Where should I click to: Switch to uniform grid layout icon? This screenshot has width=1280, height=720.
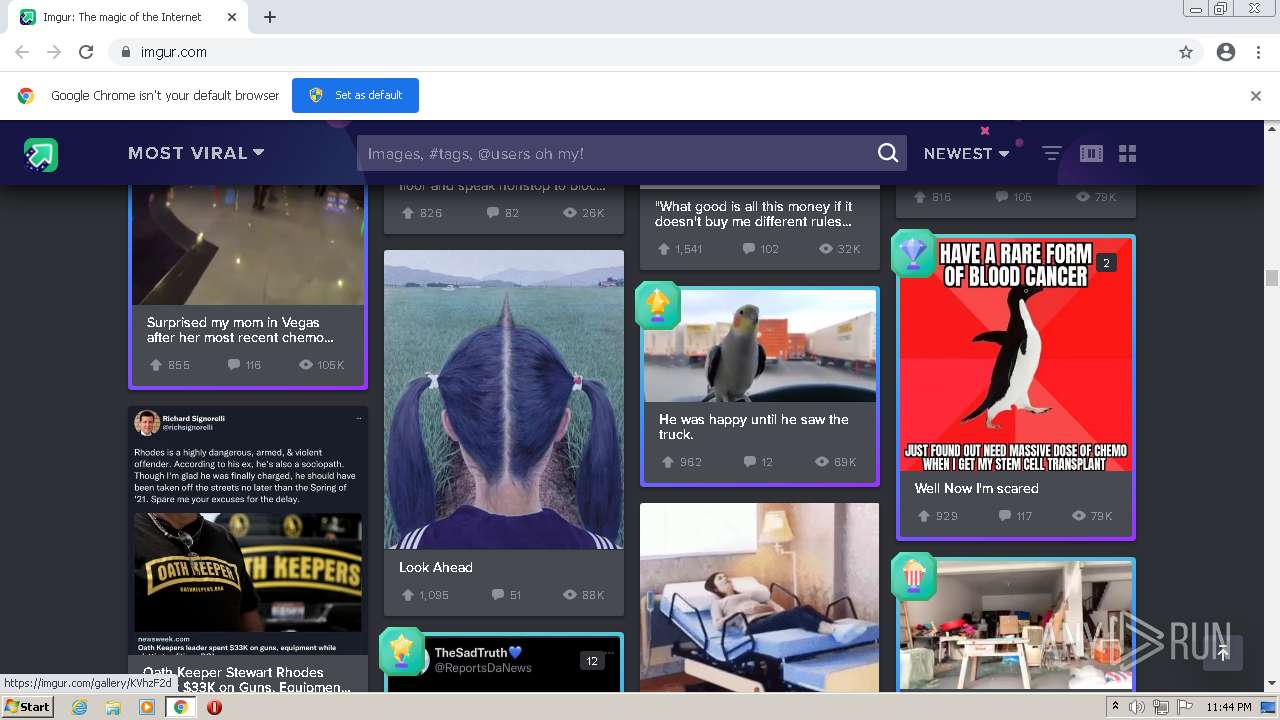(x=1128, y=153)
